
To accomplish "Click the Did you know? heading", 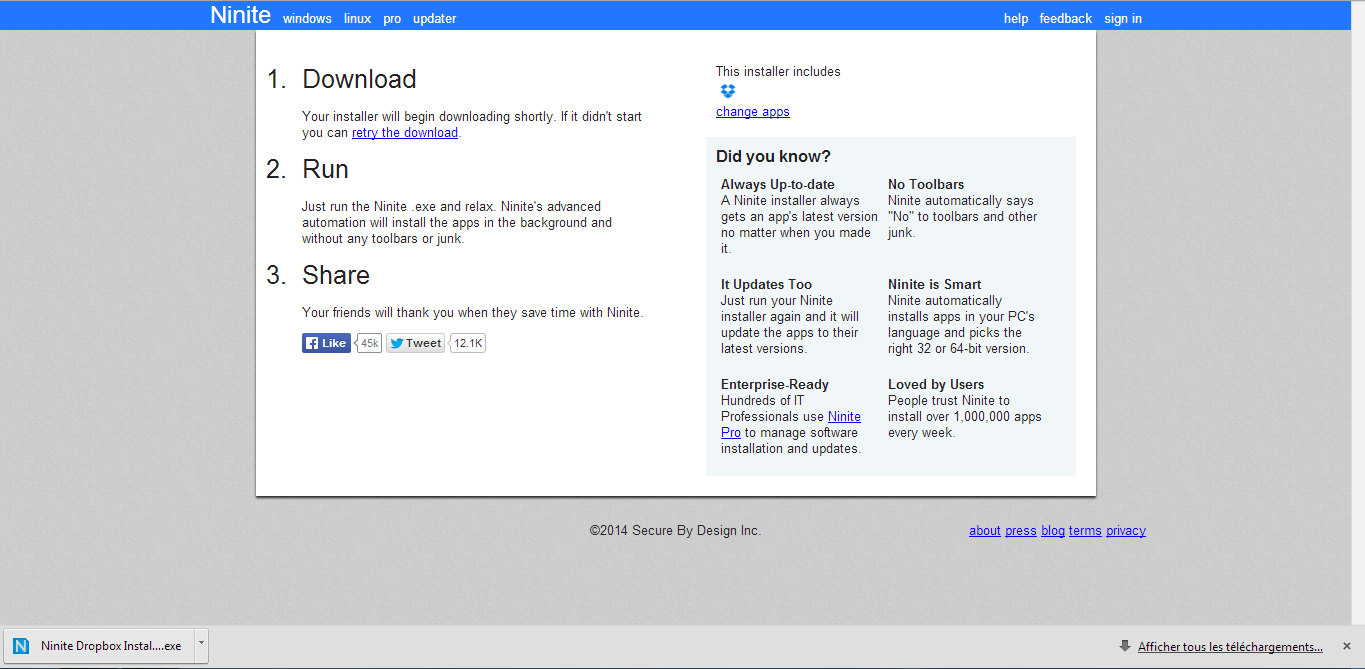I will pos(773,156).
